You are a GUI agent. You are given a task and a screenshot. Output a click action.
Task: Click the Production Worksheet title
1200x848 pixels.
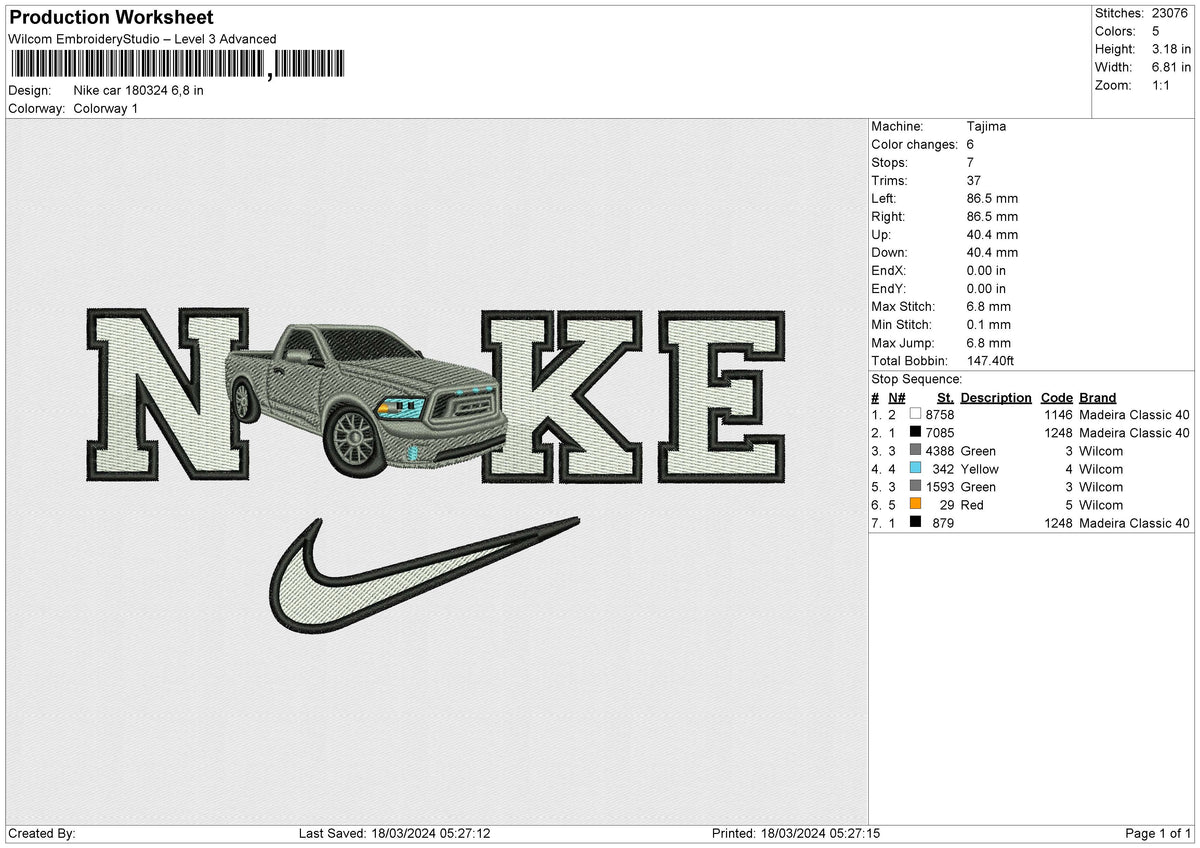(111, 18)
